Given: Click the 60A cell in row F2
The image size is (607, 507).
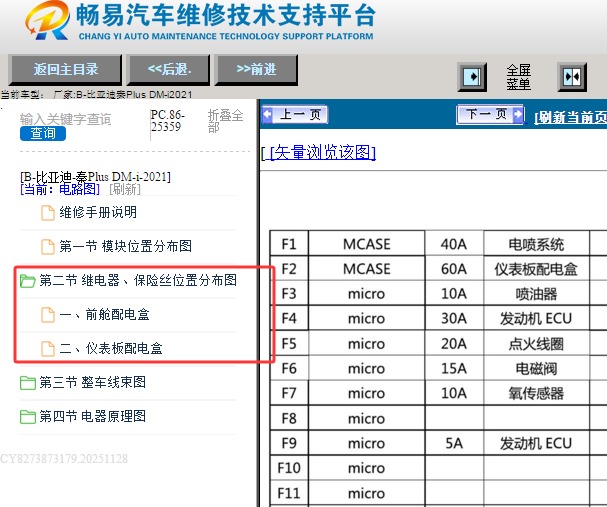Looking at the screenshot, I should [x=454, y=269].
